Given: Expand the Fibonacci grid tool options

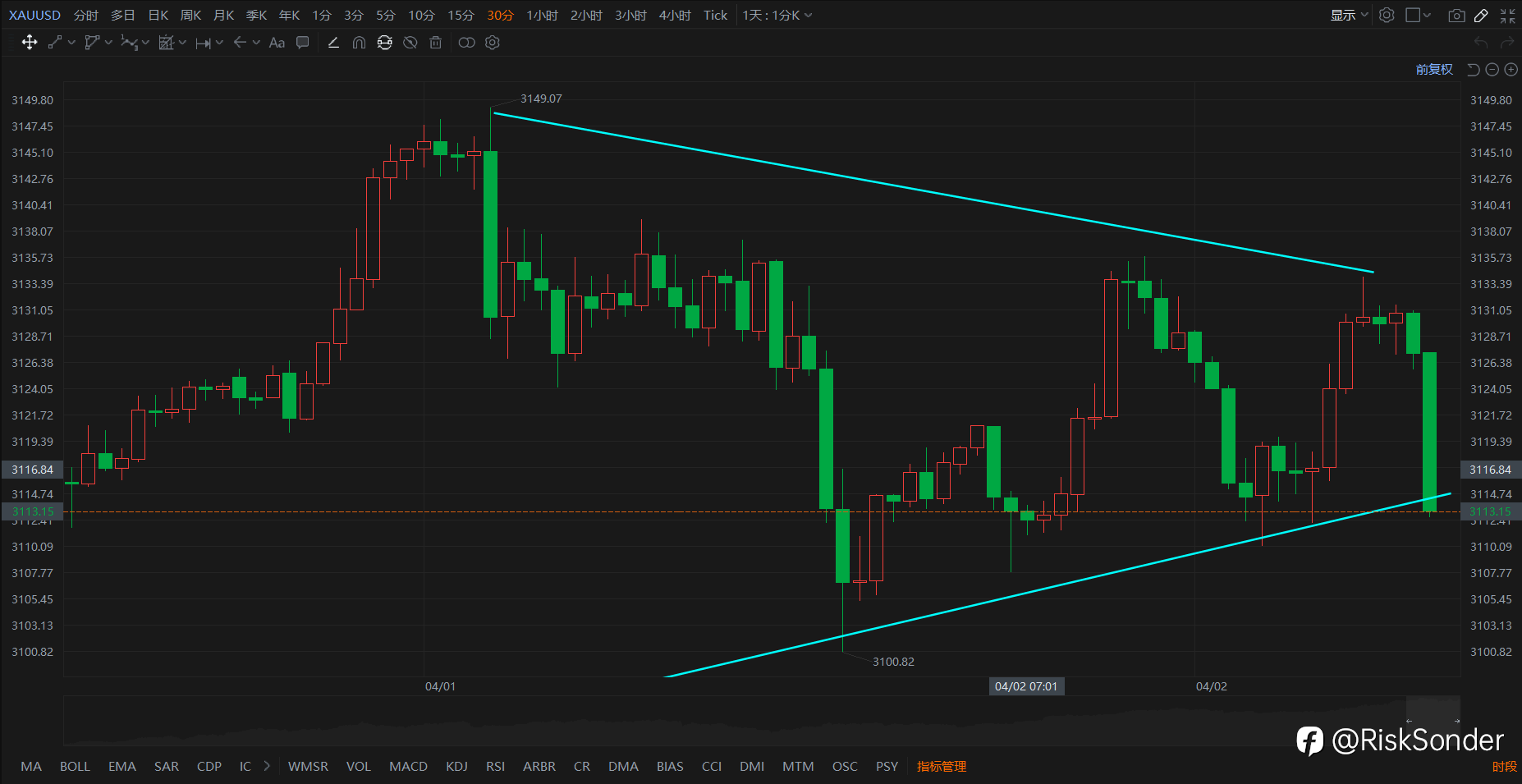Looking at the screenshot, I should [x=183, y=43].
